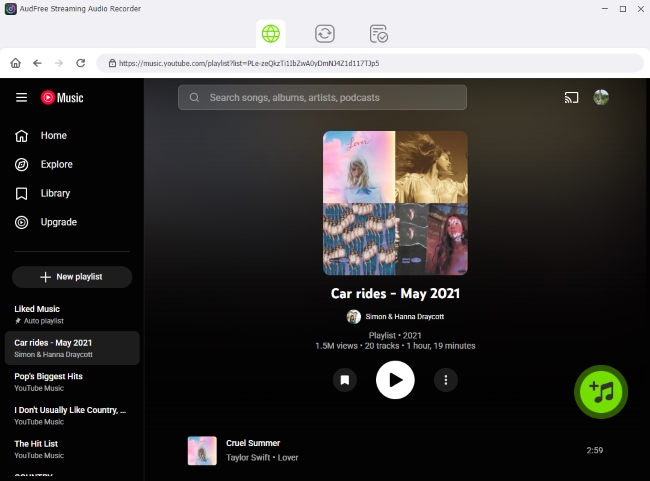Click the YouTube Music logo
The image size is (650, 481).
tap(62, 97)
